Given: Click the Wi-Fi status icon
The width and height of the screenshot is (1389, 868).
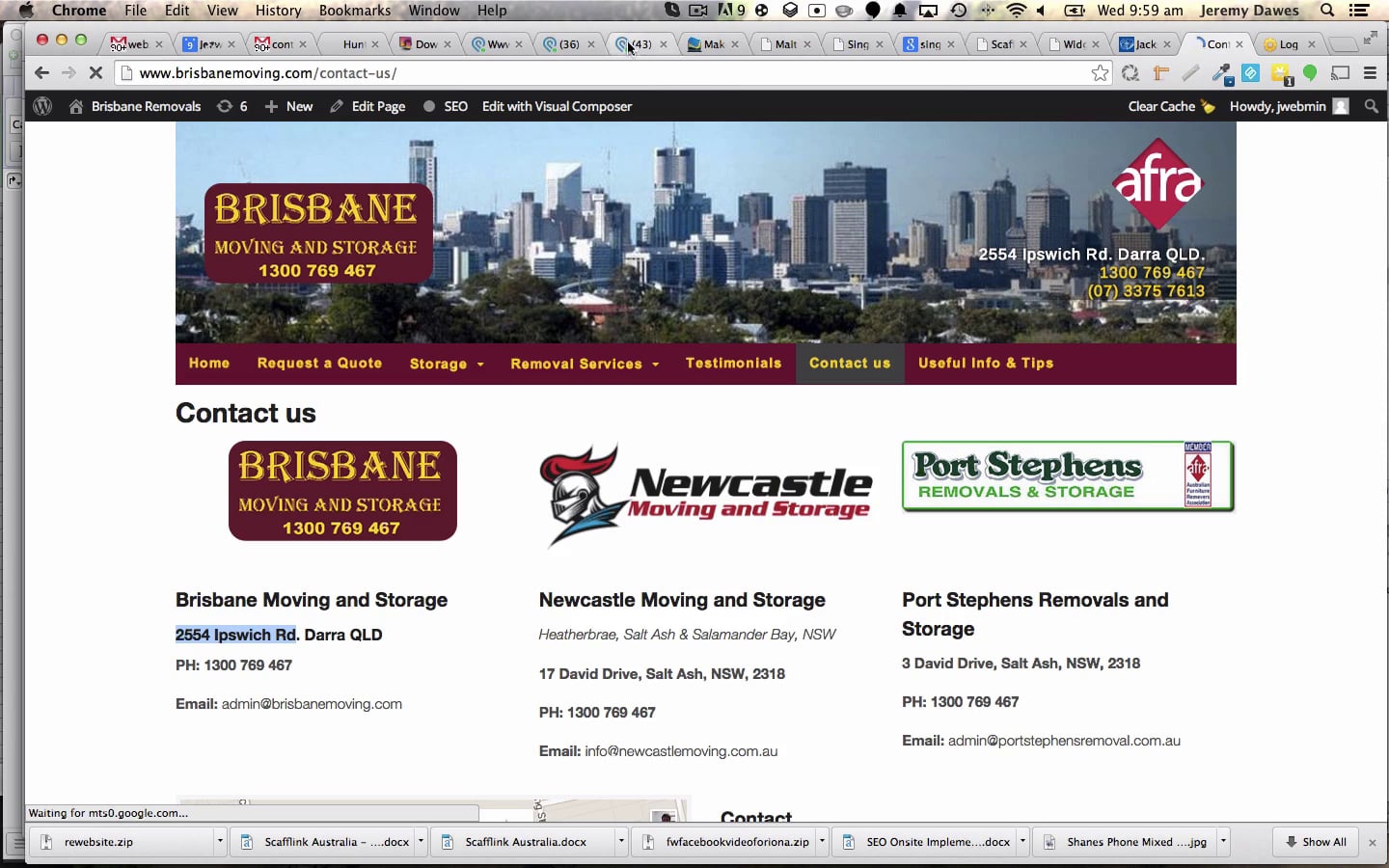Looking at the screenshot, I should point(1016,11).
